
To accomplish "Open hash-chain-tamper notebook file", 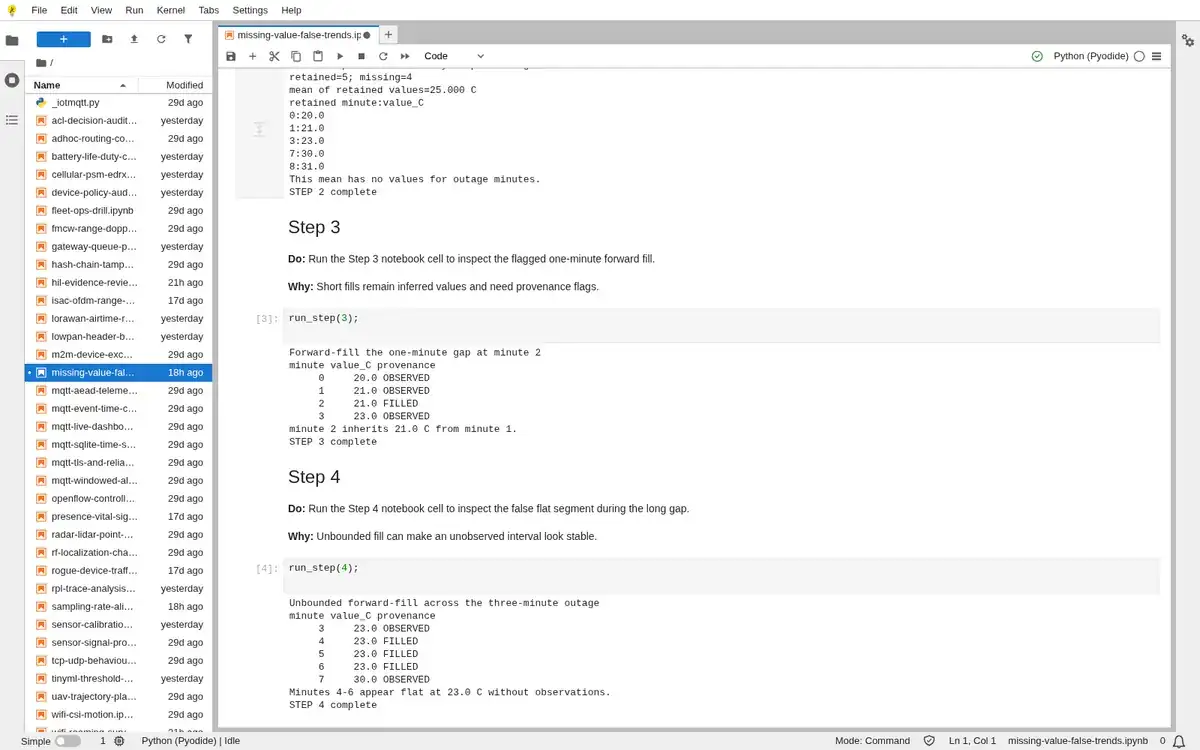I will 119,265.
